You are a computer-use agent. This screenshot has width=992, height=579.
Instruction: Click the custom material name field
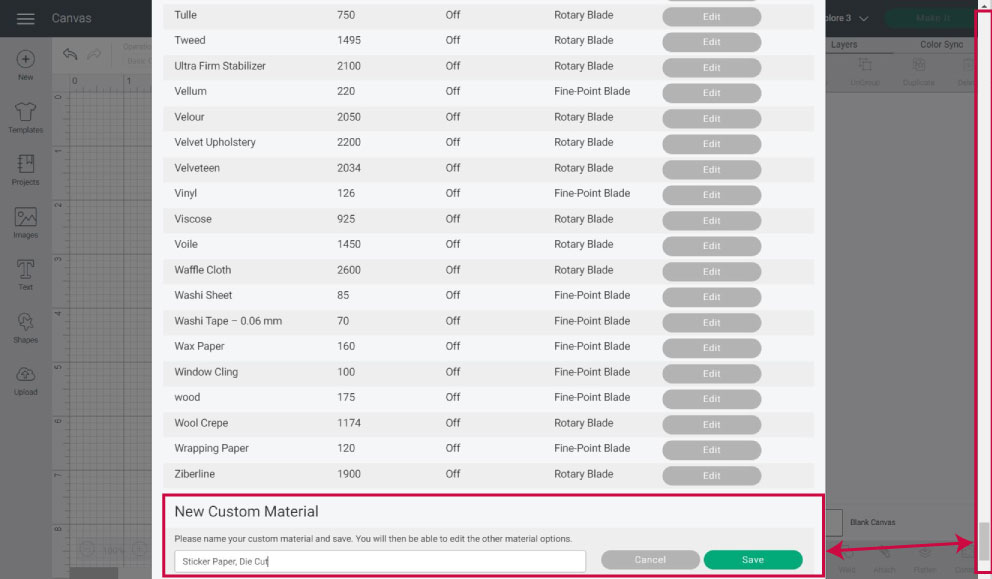click(x=378, y=561)
